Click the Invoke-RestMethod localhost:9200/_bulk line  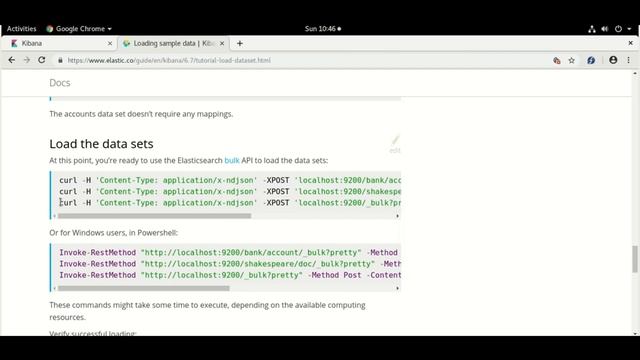(230, 275)
